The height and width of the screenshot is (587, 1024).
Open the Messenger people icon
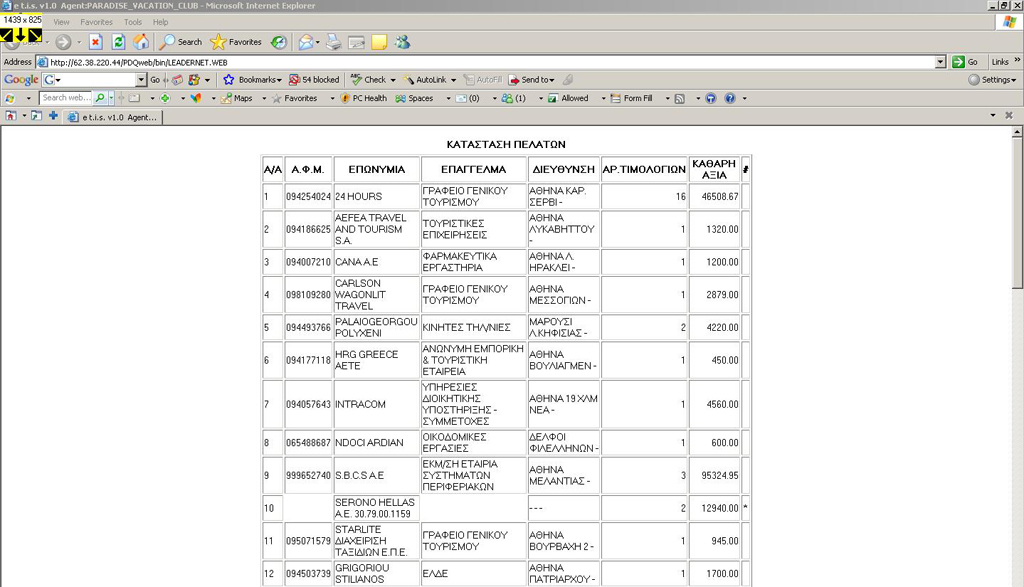(402, 42)
